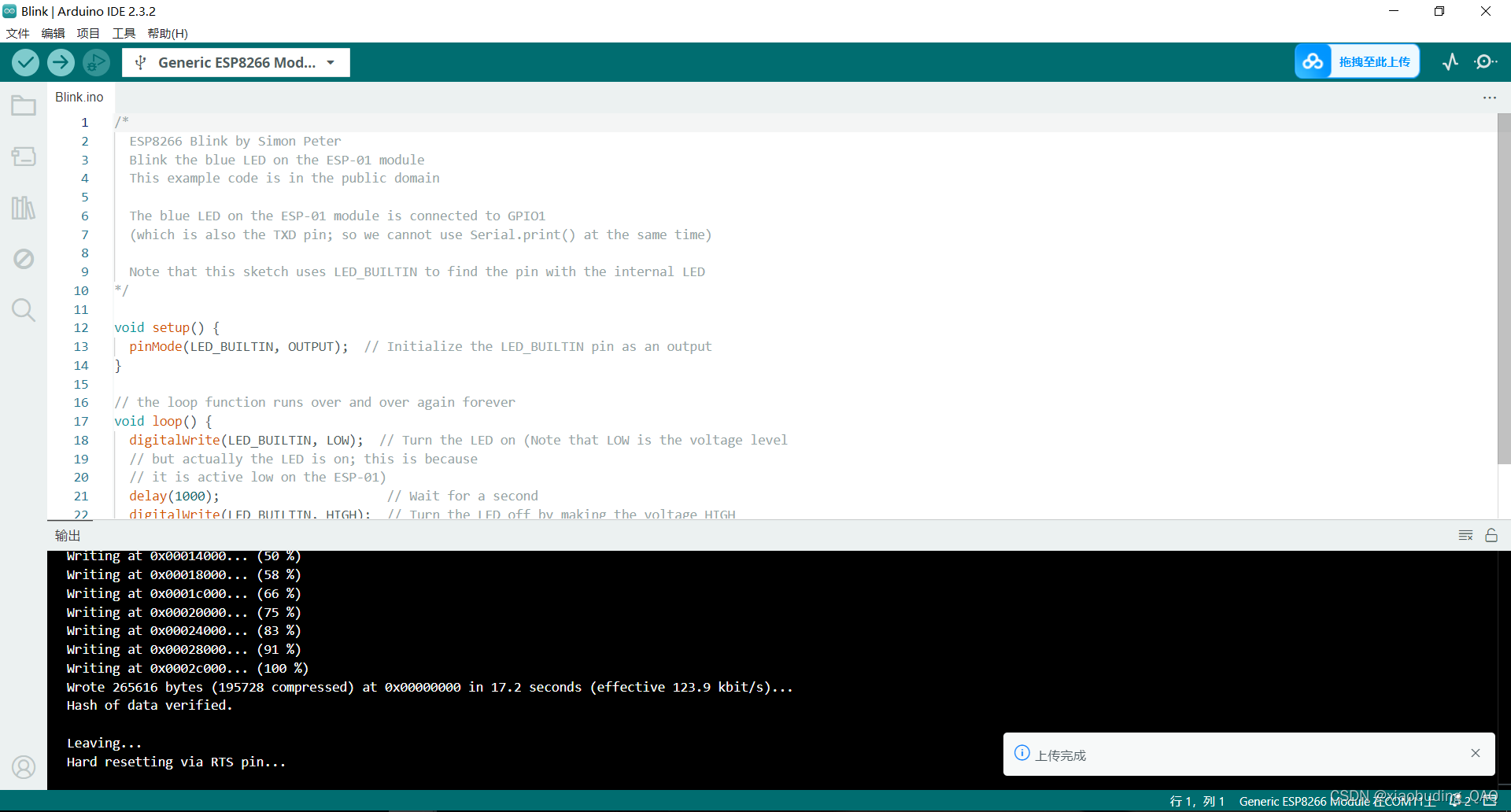The height and width of the screenshot is (812, 1511).
Task: Click 'Writing at 0x0002c000... (100 %)' line
Action: tap(187, 669)
